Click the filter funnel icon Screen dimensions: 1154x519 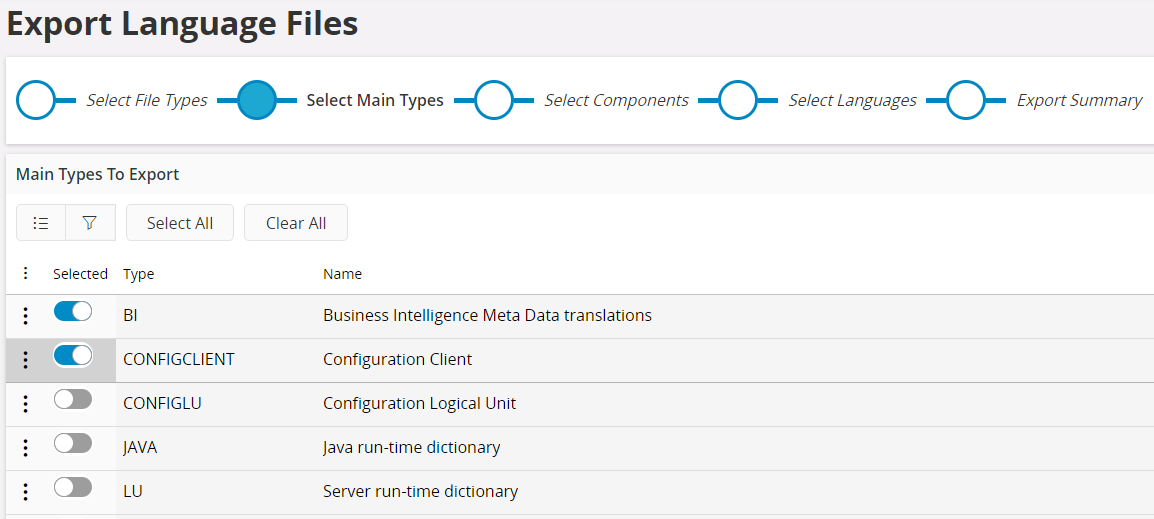[x=90, y=223]
